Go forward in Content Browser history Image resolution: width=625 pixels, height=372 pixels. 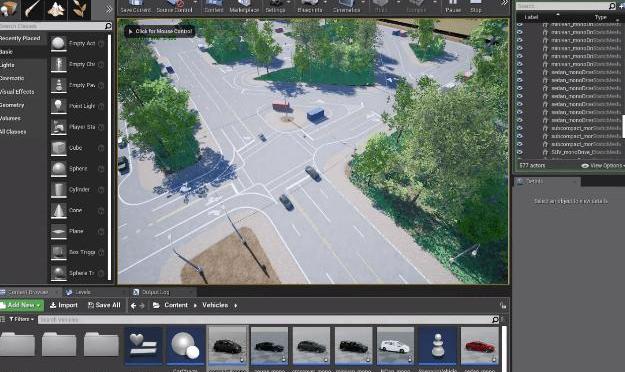click(x=142, y=305)
